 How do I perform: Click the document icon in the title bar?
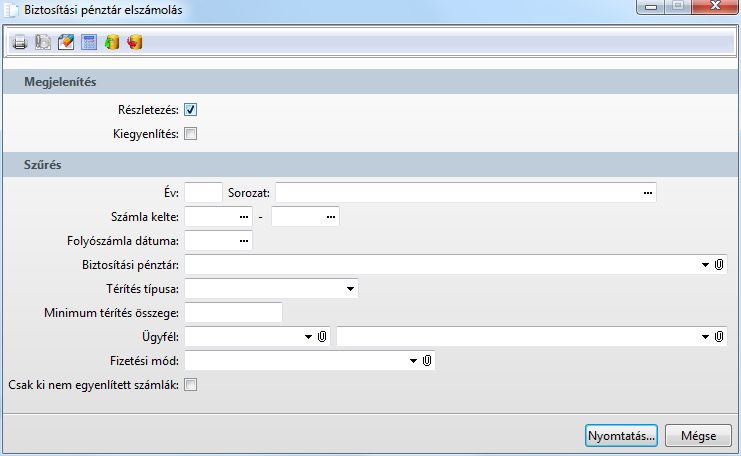pos(10,10)
